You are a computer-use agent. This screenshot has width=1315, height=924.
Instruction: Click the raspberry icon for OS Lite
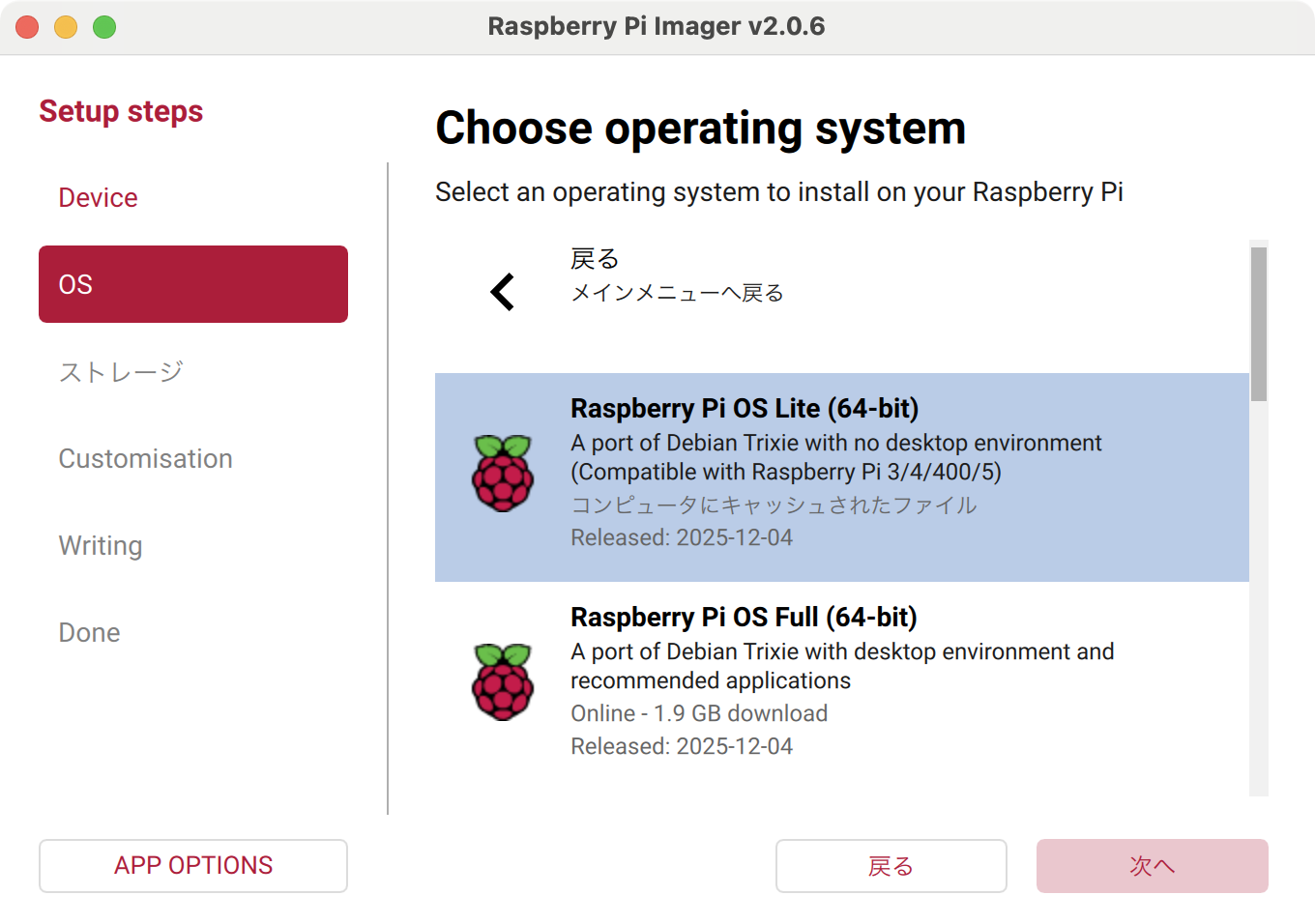[503, 473]
